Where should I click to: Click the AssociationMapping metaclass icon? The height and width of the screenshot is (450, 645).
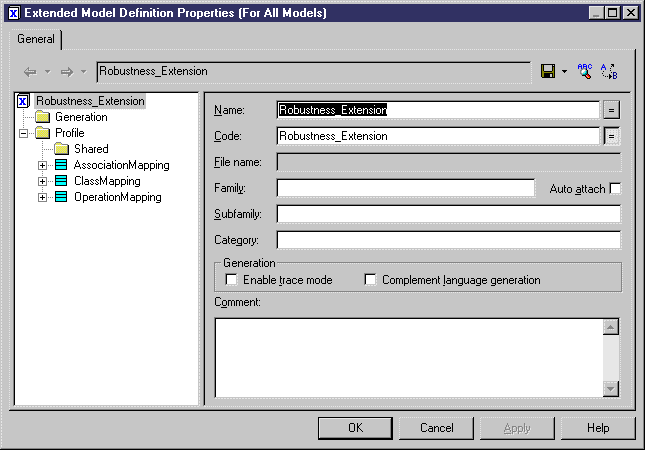[x=61, y=165]
